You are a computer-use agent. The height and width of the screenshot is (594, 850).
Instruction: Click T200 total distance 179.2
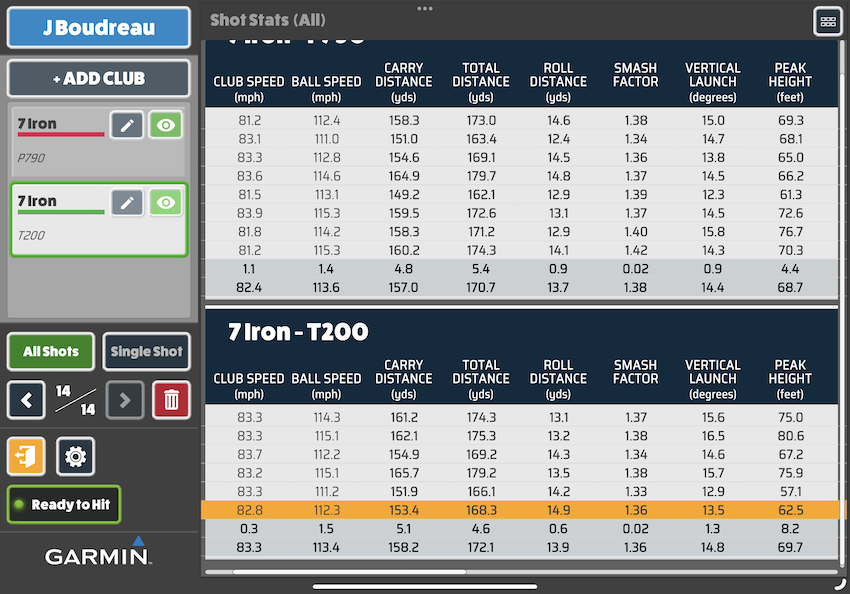[x=481, y=473]
